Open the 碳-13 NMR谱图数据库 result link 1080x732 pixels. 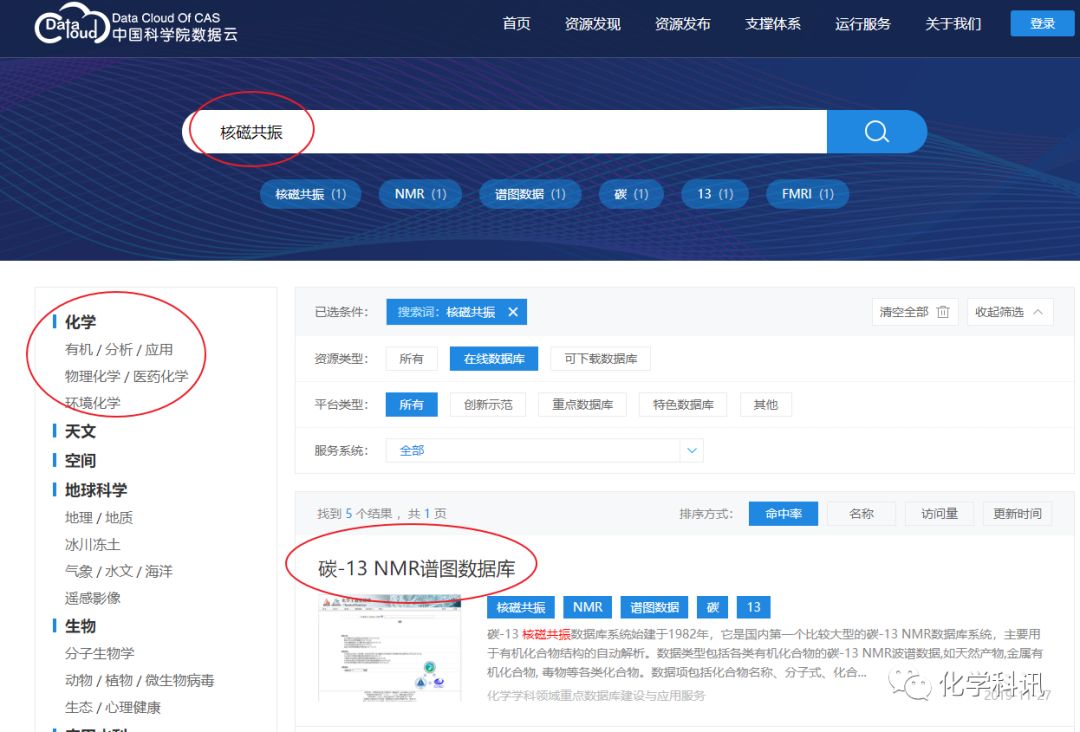[416, 569]
